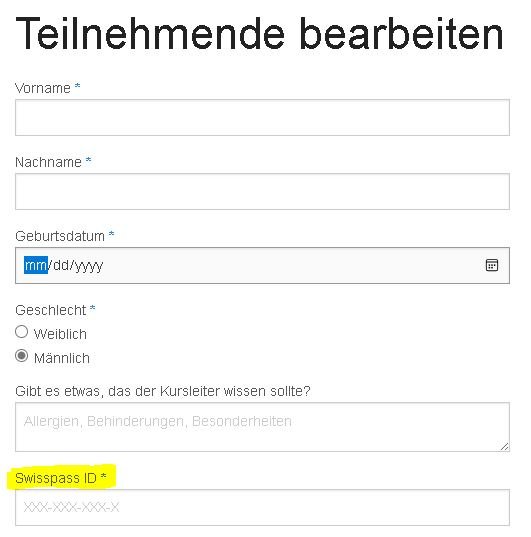Click into the Vorname text field
The height and width of the screenshot is (537, 531).
(x=262, y=117)
